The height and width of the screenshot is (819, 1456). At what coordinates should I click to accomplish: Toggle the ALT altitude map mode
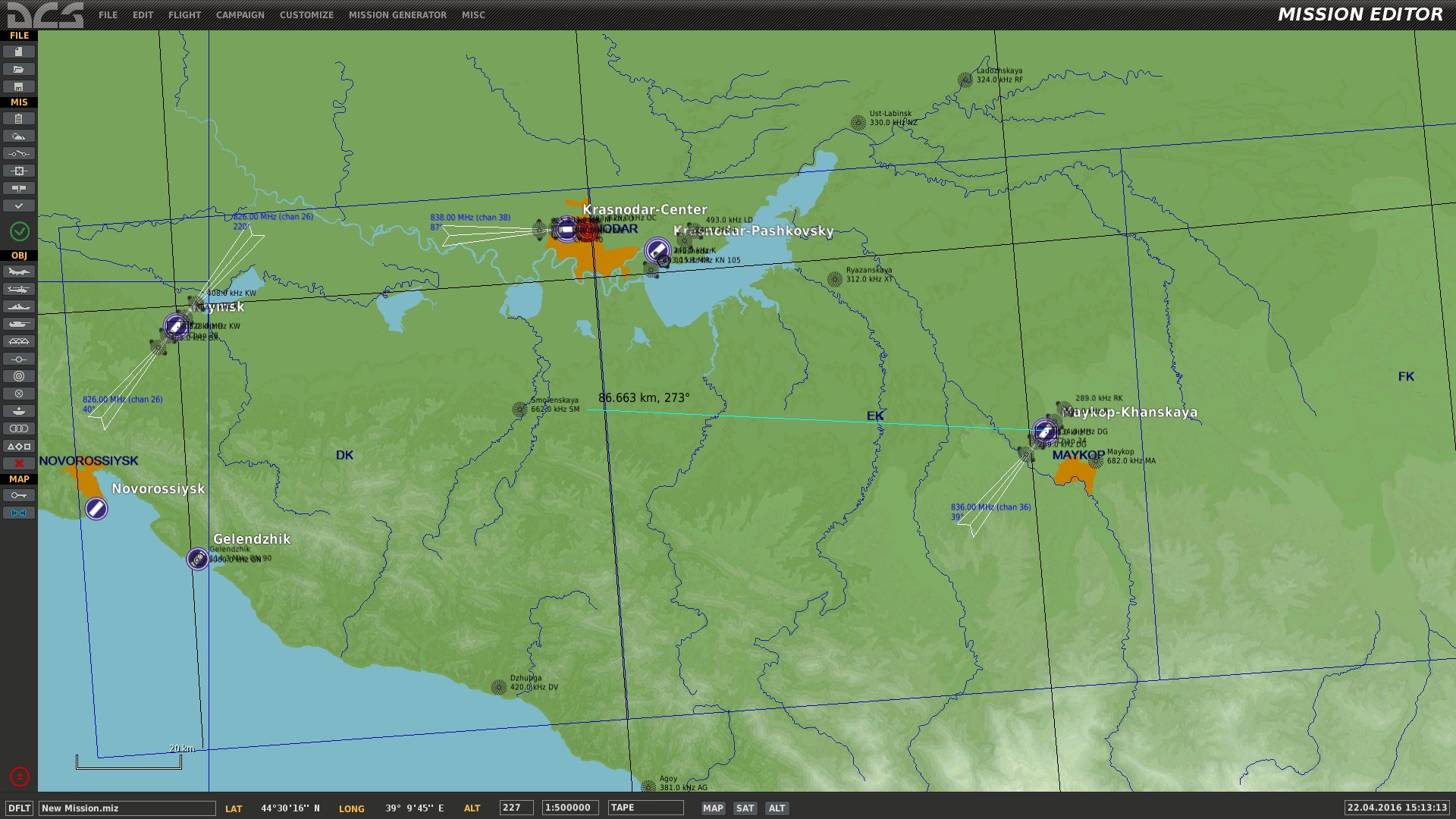777,808
